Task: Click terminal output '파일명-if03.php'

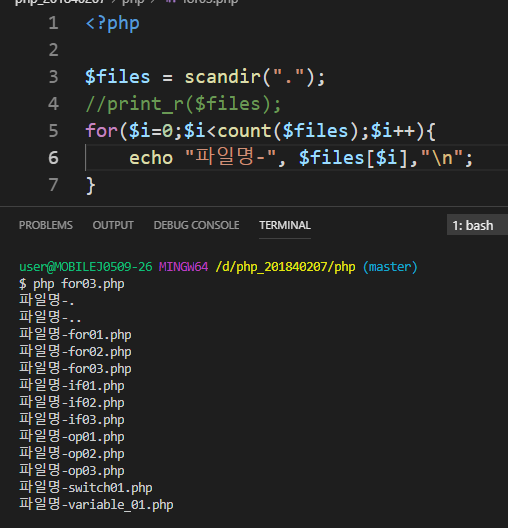Action: (x=72, y=419)
